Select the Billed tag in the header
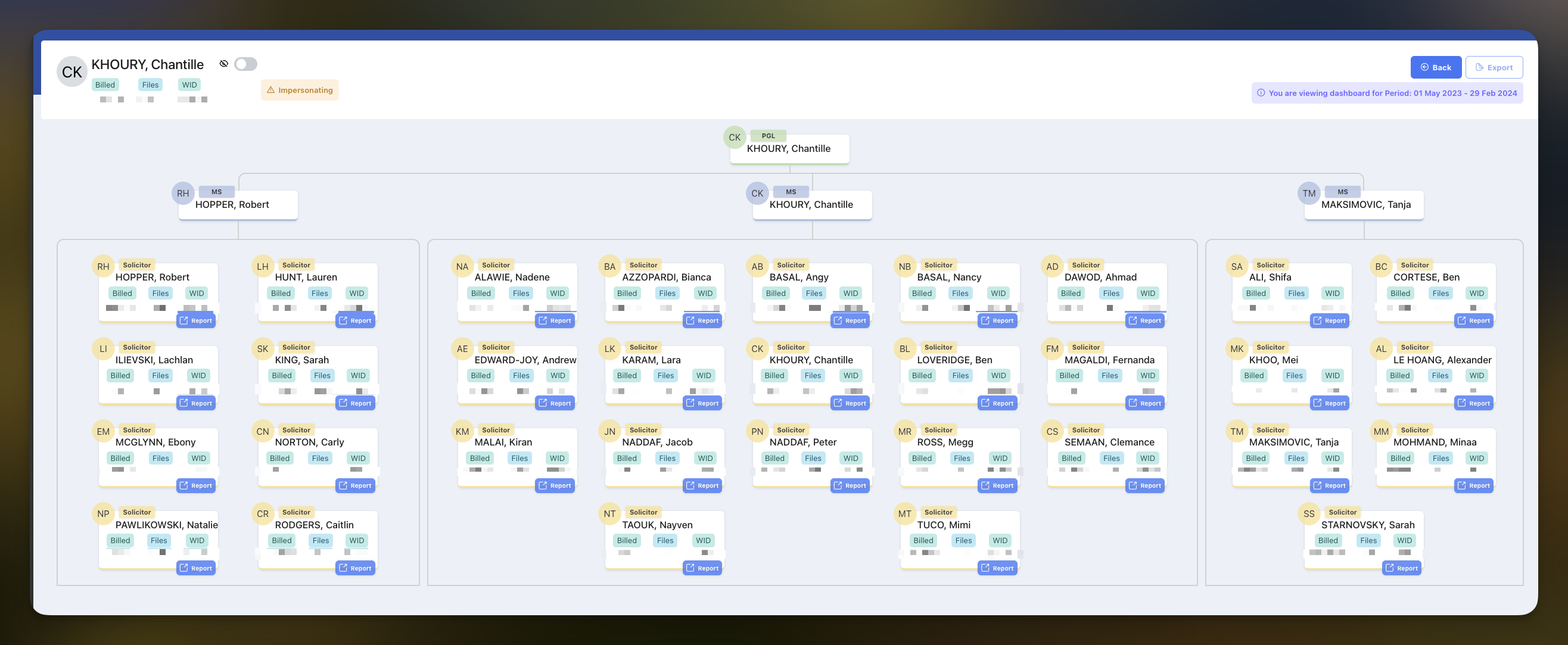This screenshot has height=645, width=1568. click(x=105, y=85)
